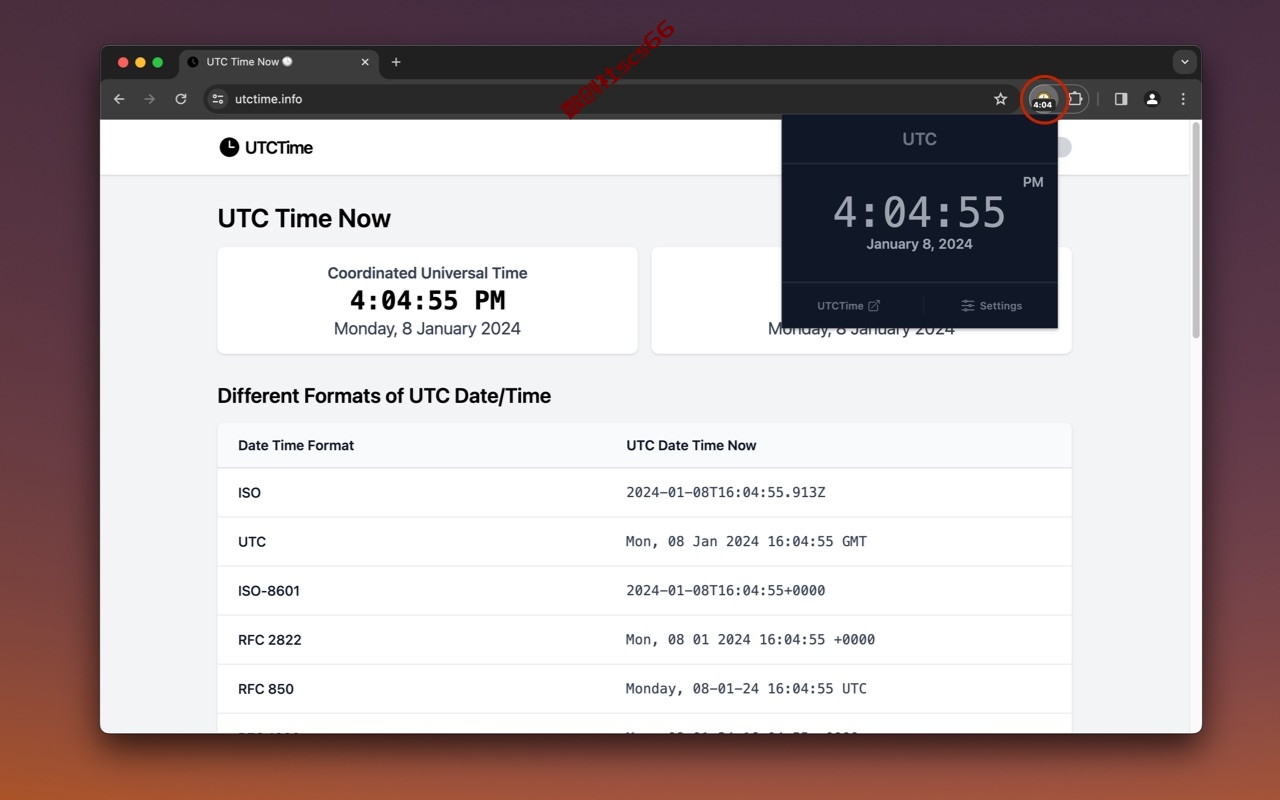Screen dimensions: 1280x800
Task: Close the UTC Time Now tab
Action: click(x=365, y=62)
